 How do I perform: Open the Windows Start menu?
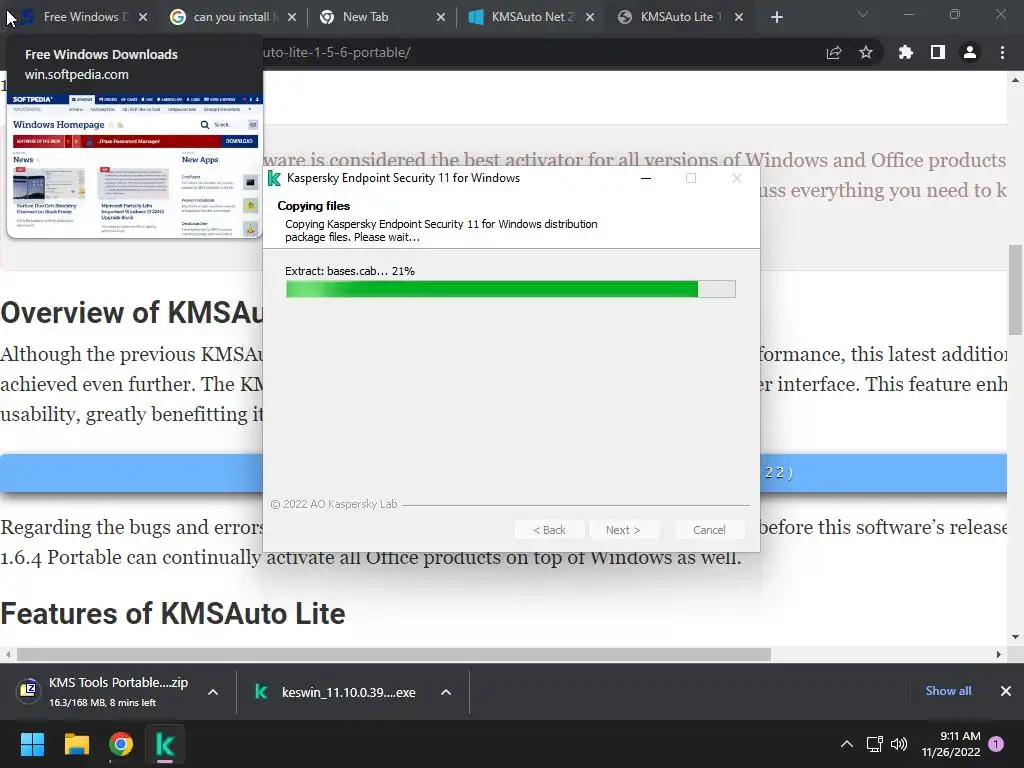[x=32, y=744]
